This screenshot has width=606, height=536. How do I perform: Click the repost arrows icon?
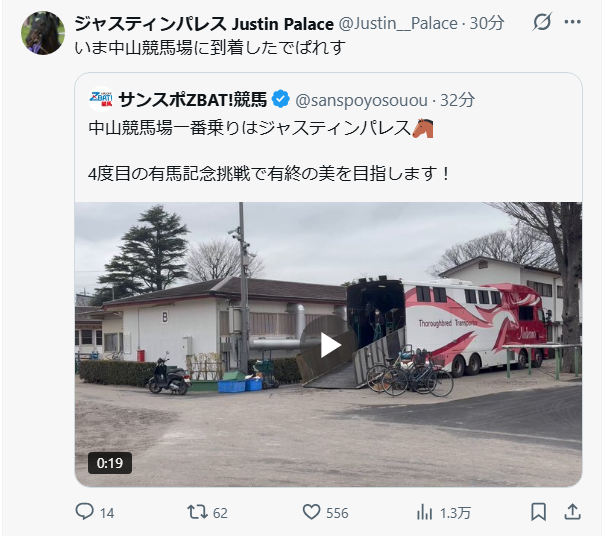(197, 512)
